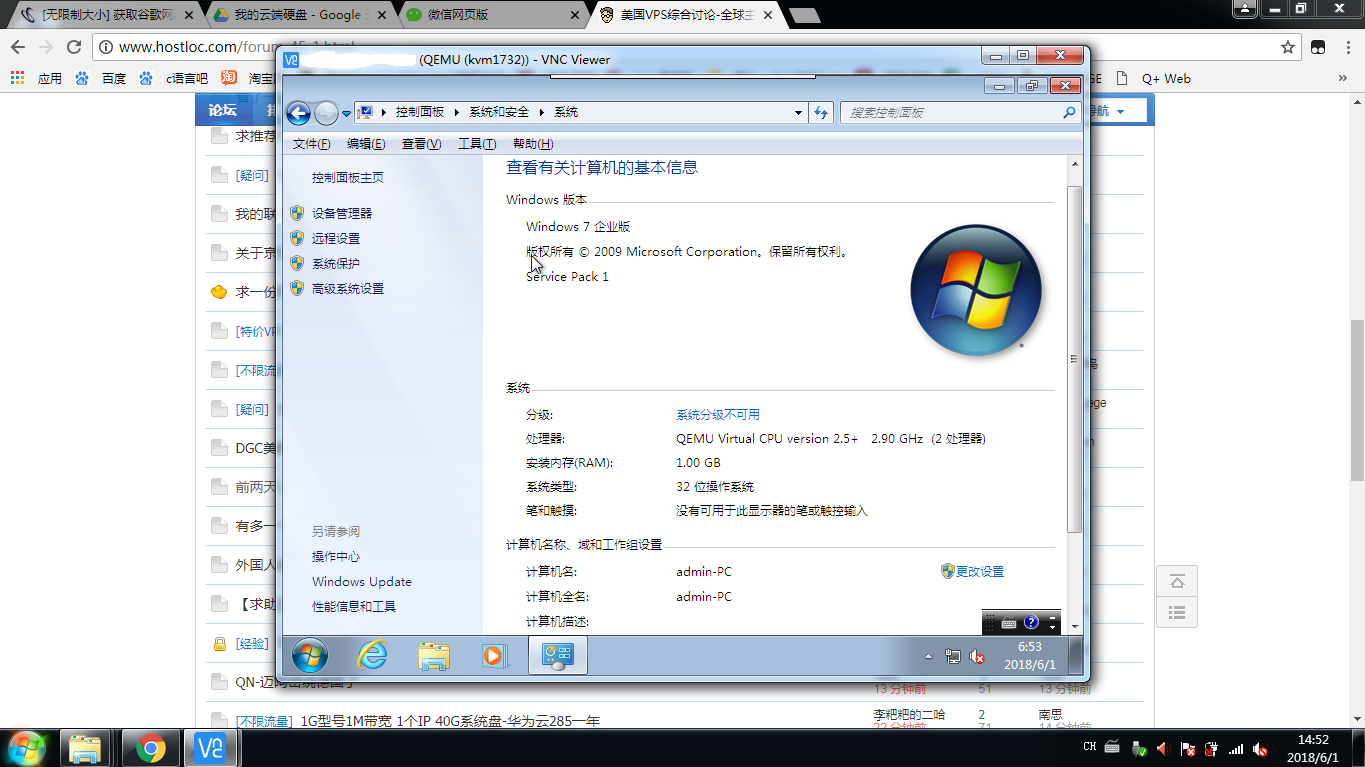Open the 查看(V) menu
This screenshot has height=767, width=1365.
pyautogui.click(x=421, y=144)
